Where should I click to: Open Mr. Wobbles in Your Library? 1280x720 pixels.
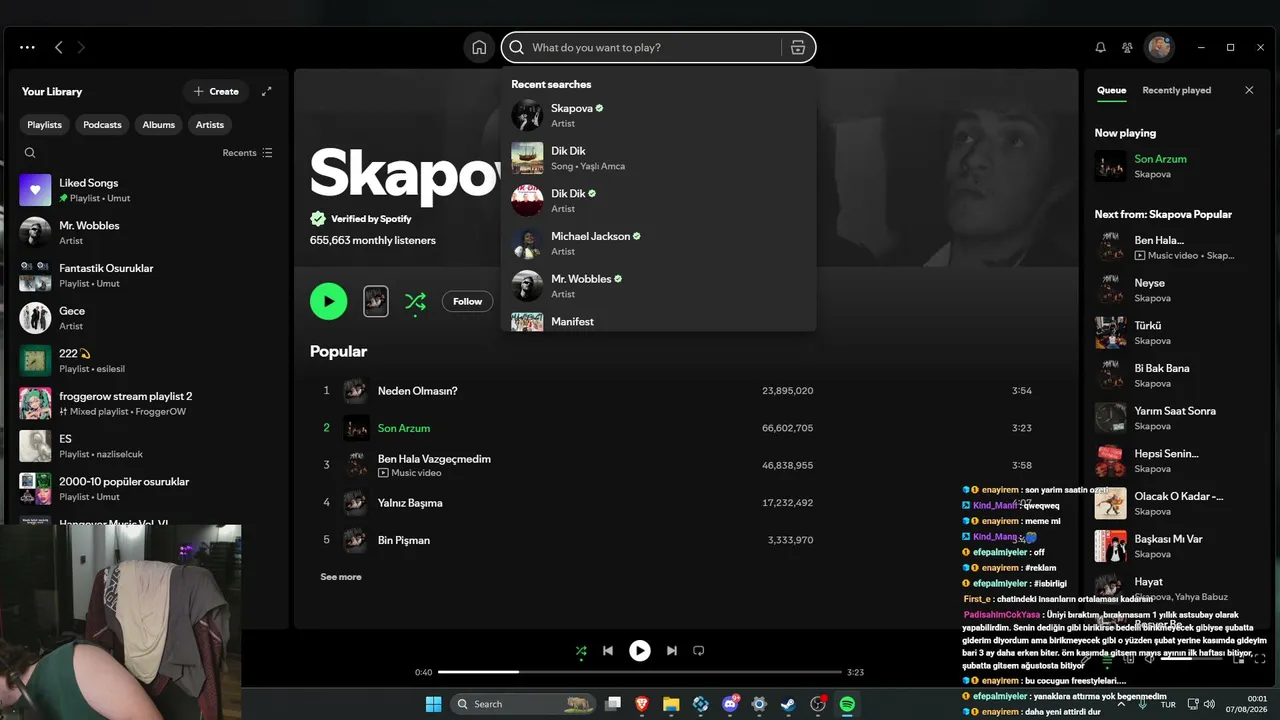[x=148, y=233]
